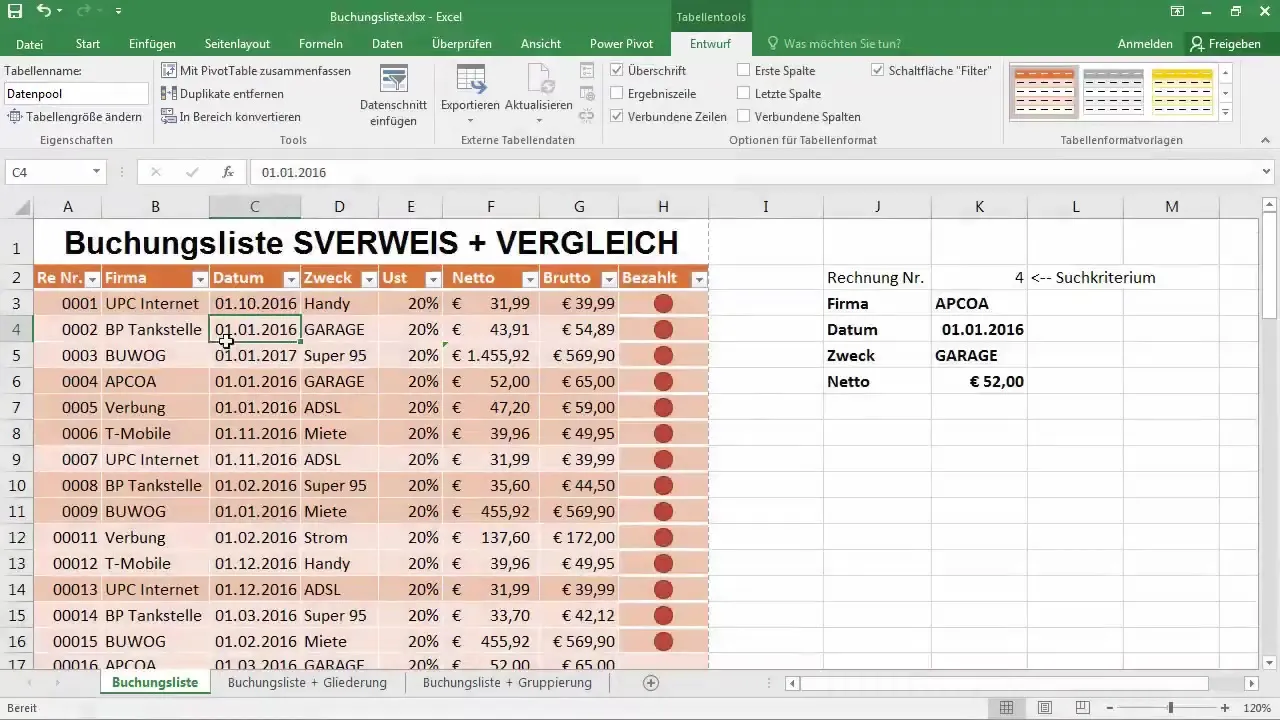
Task: Open the Firma column filter dropdown
Action: 200,280
